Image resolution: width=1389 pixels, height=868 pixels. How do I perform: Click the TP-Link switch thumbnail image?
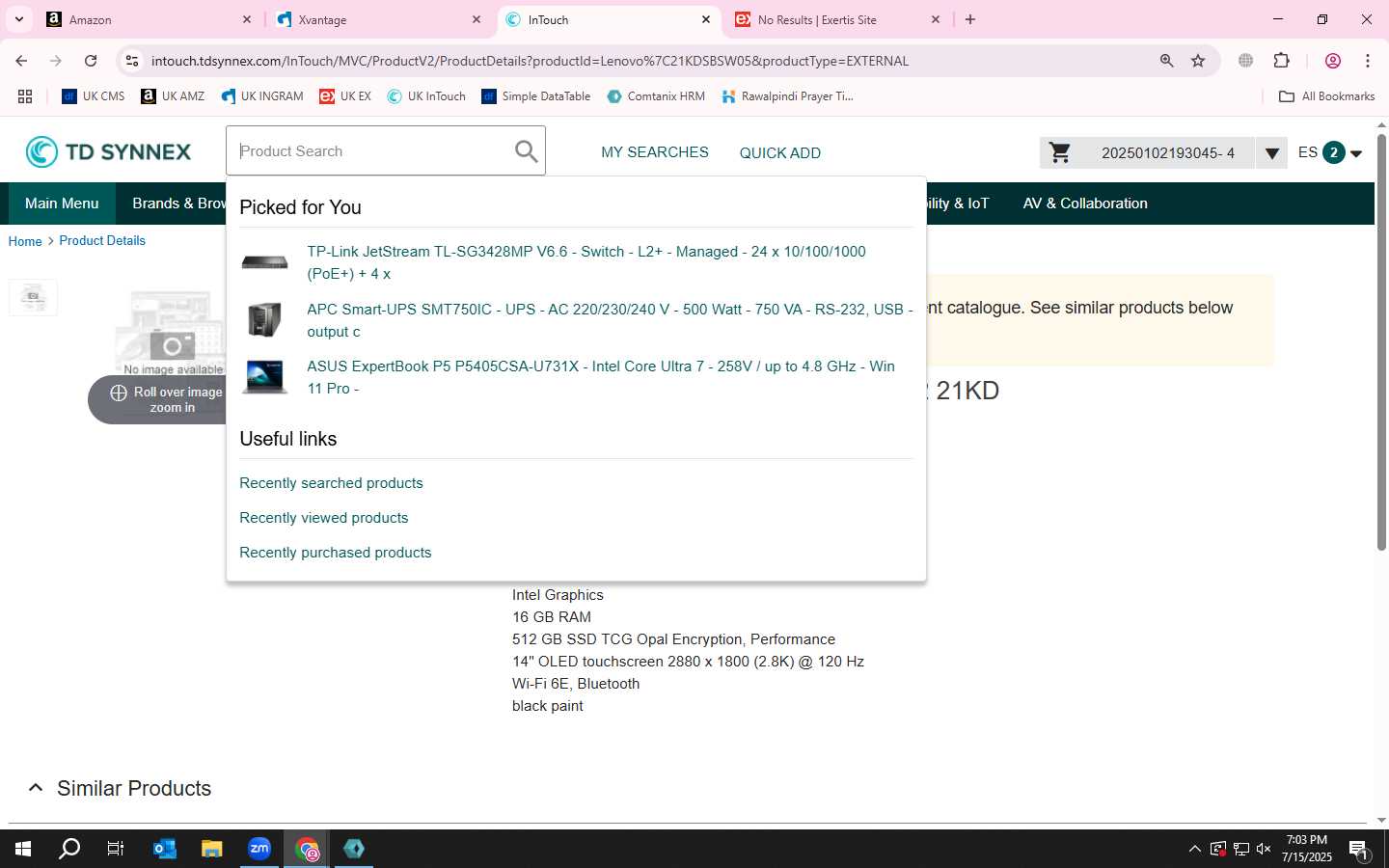click(x=264, y=262)
